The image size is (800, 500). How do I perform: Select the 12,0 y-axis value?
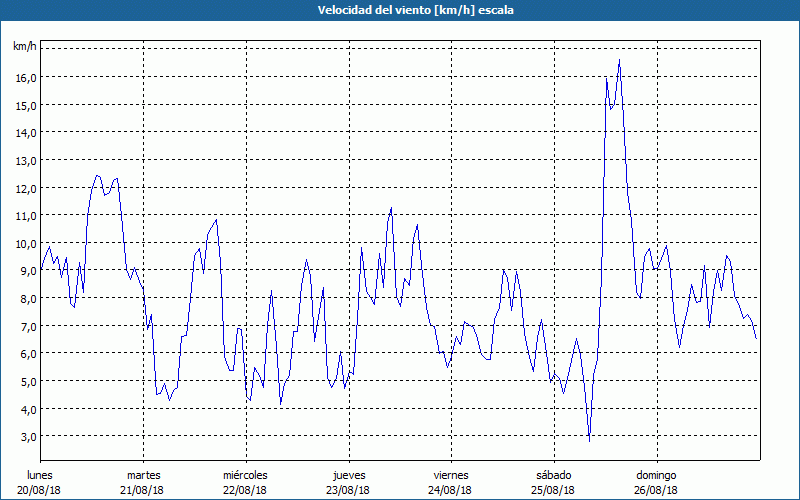[26, 188]
